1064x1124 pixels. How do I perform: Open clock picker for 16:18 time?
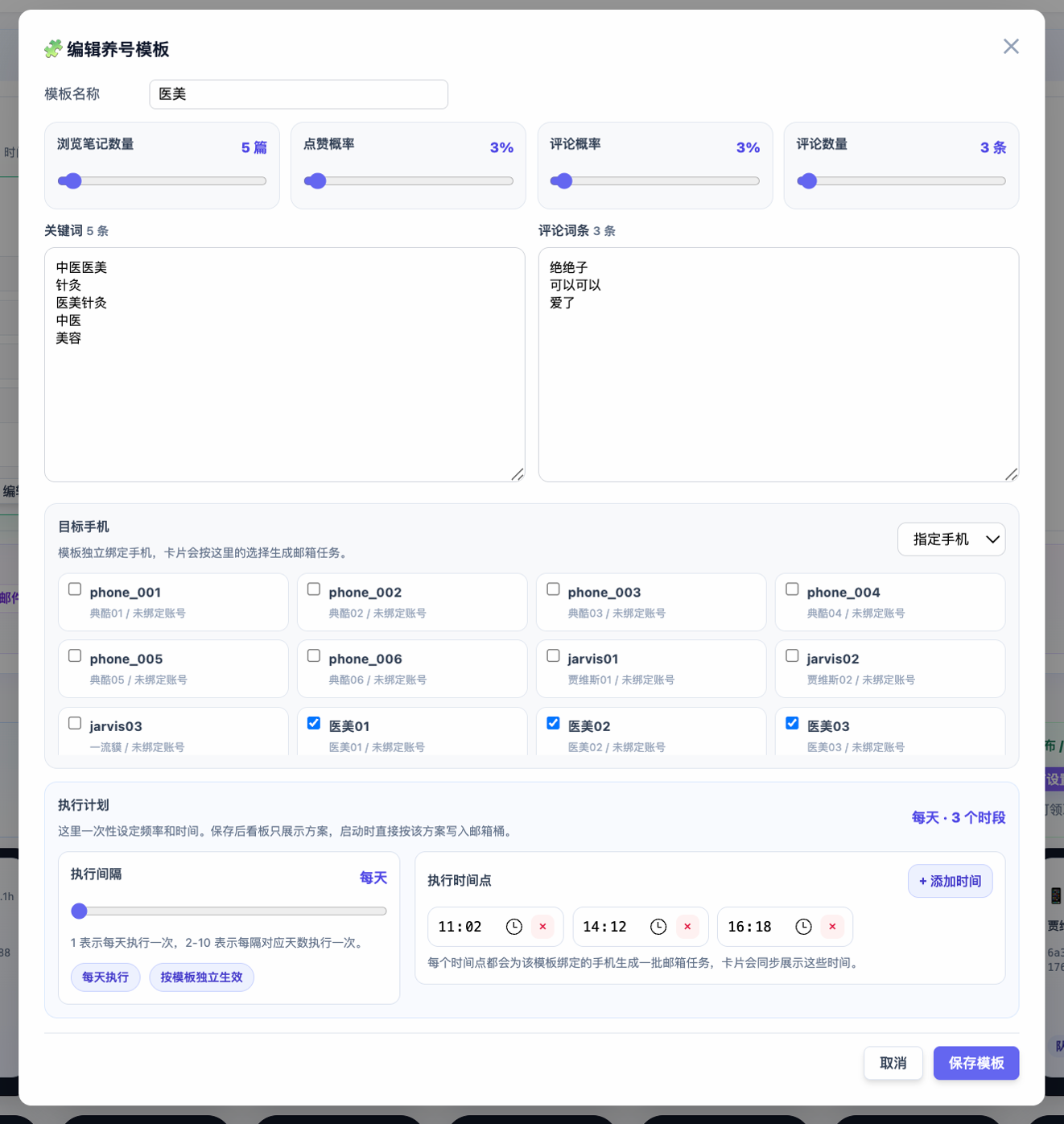(x=803, y=927)
